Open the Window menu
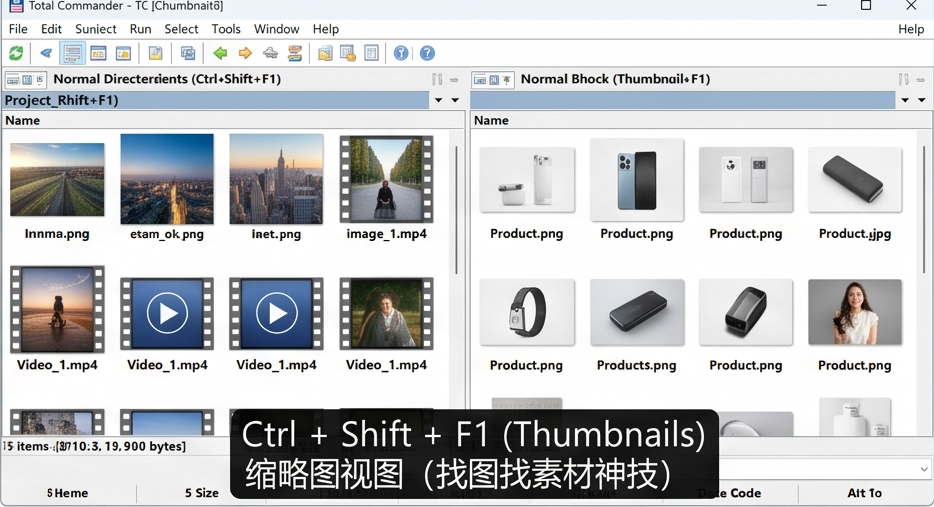Screen dimensions: 934x507 pos(276,29)
